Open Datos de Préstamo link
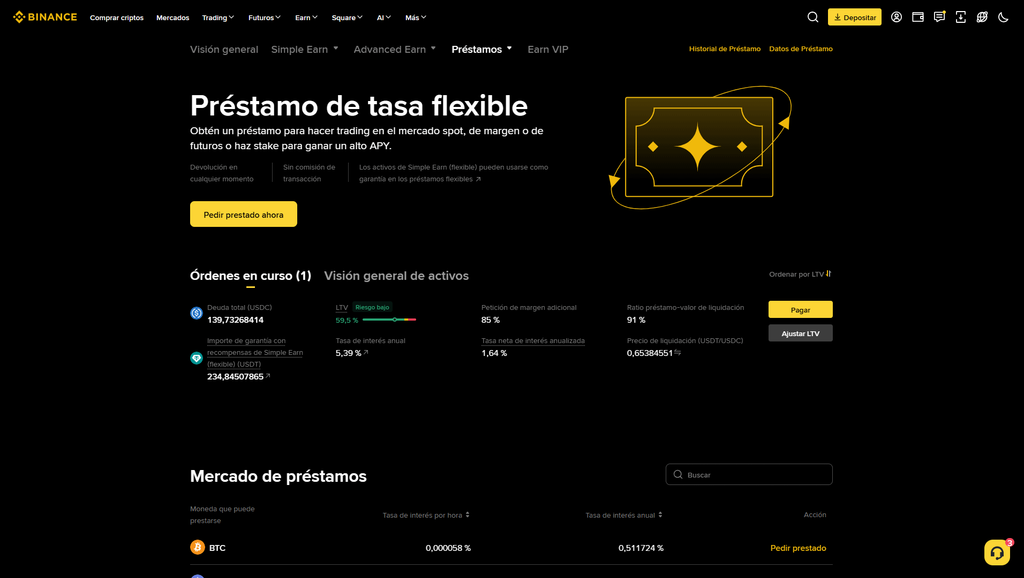 point(801,49)
